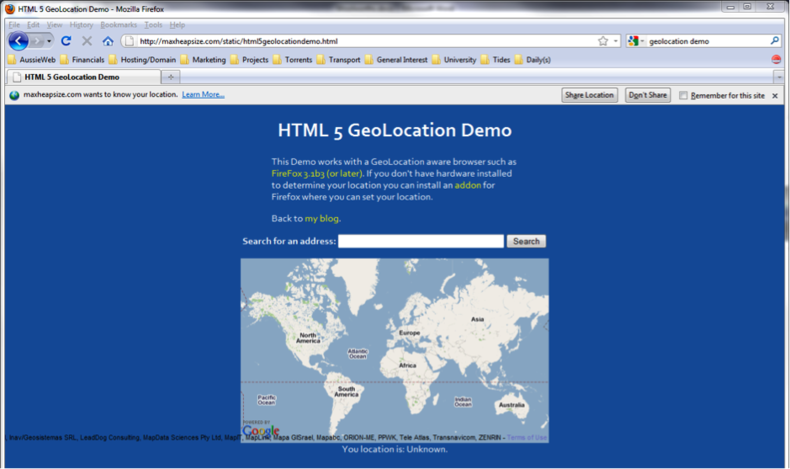Open the Bookmarks menu
The height and width of the screenshot is (469, 790).
coord(118,25)
